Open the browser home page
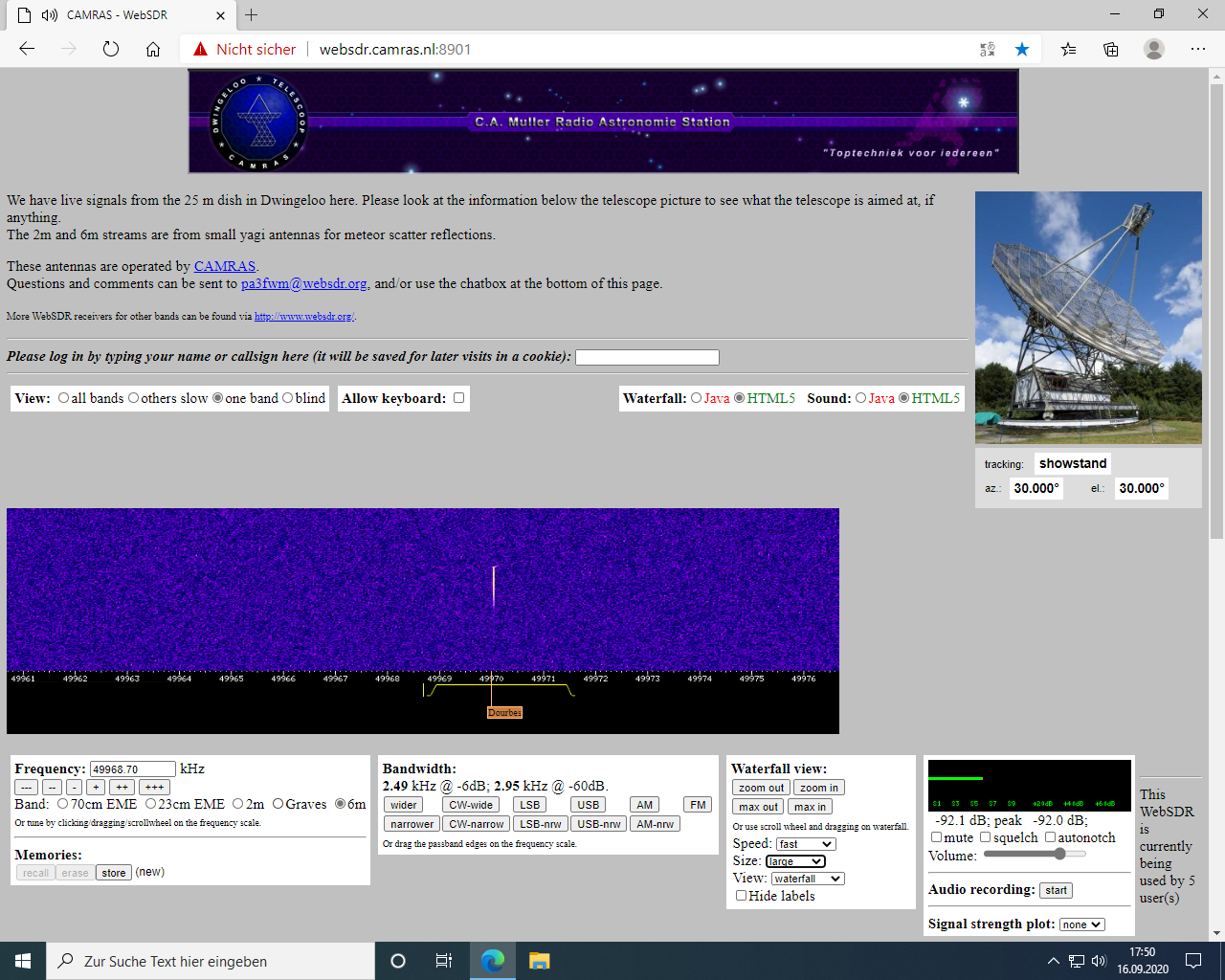The height and width of the screenshot is (980, 1225). 153,49
